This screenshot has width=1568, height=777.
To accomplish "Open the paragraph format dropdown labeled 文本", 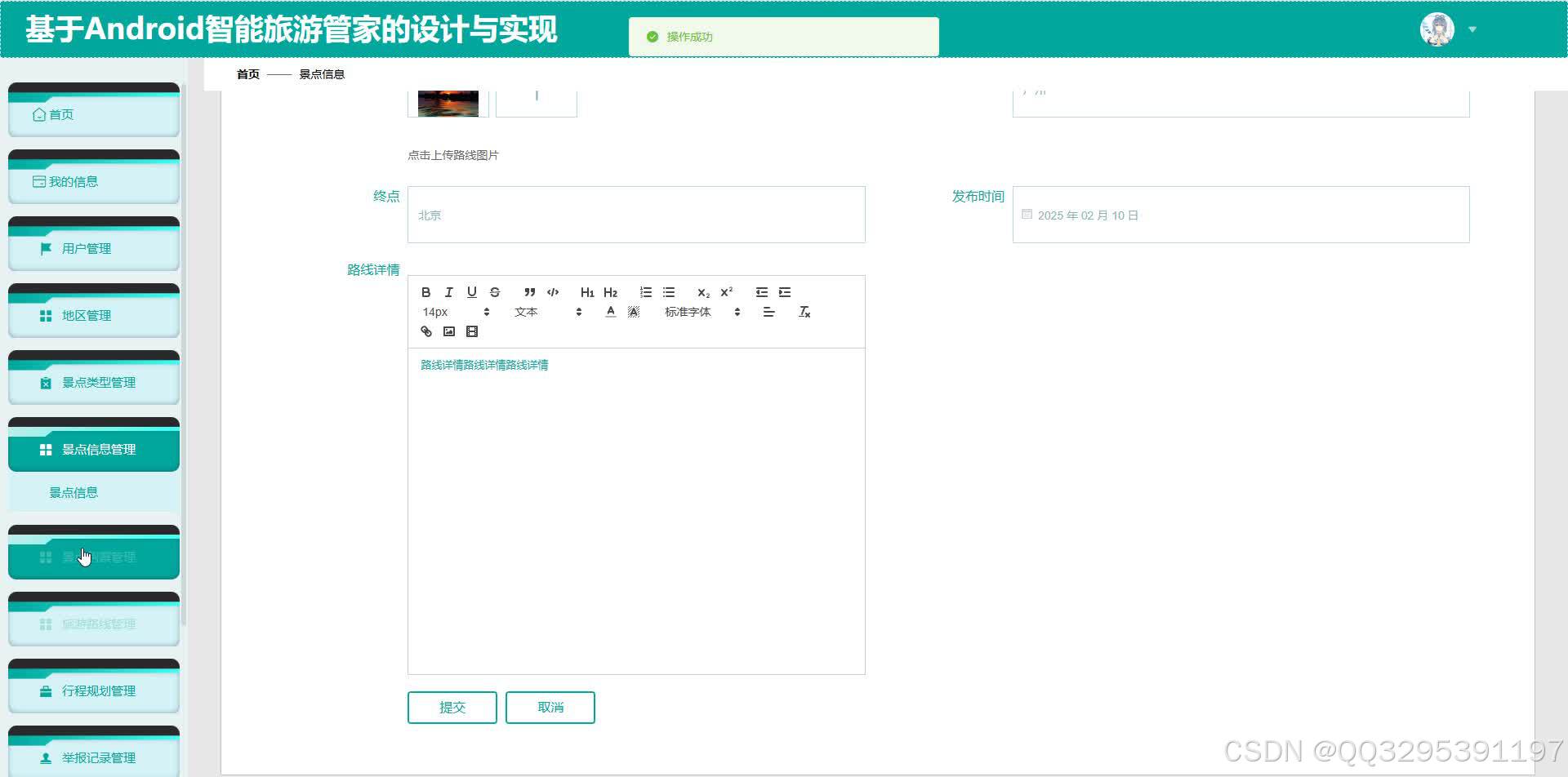I will 526,311.
